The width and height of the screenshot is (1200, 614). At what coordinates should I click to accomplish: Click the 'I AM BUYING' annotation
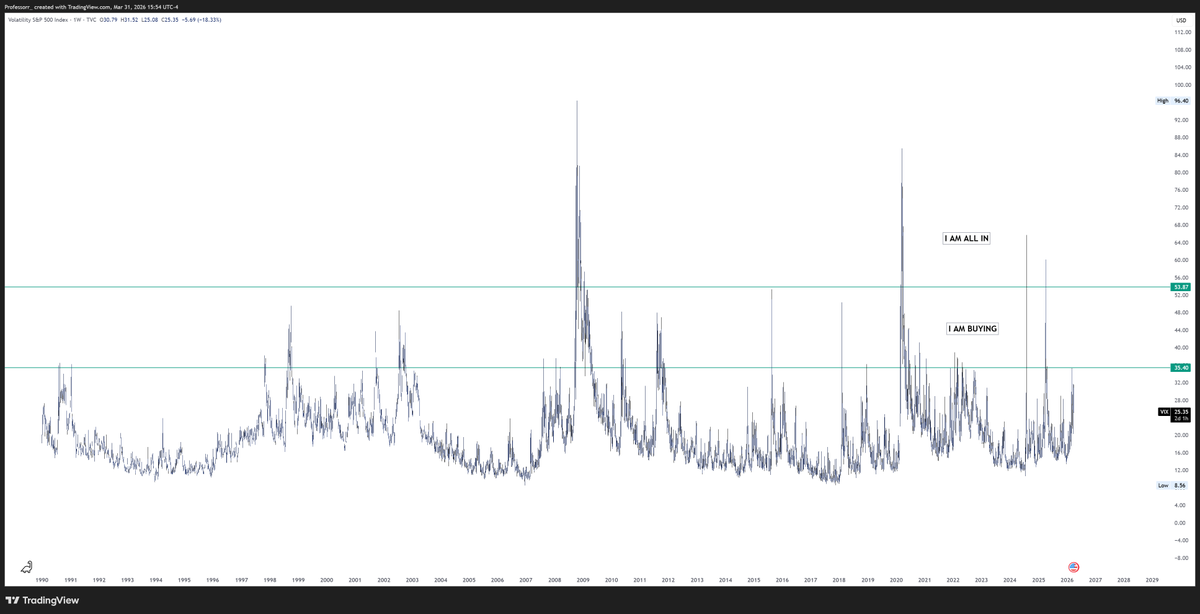(x=972, y=328)
